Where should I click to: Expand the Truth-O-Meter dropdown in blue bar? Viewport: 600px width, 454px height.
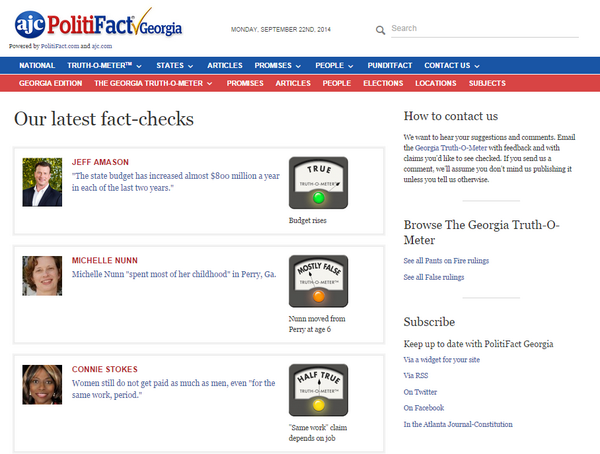click(104, 65)
